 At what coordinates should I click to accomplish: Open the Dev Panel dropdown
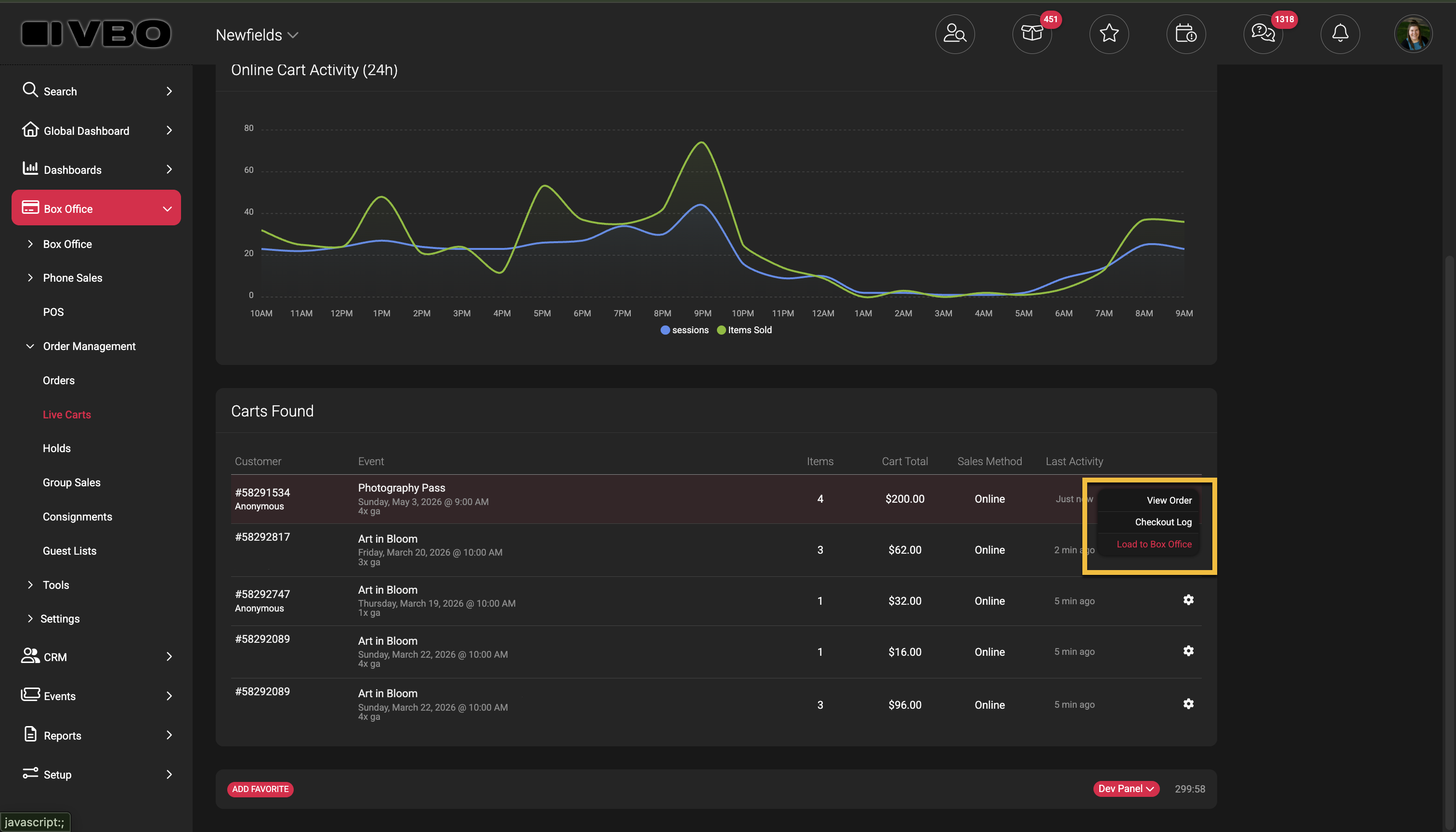pos(1126,789)
